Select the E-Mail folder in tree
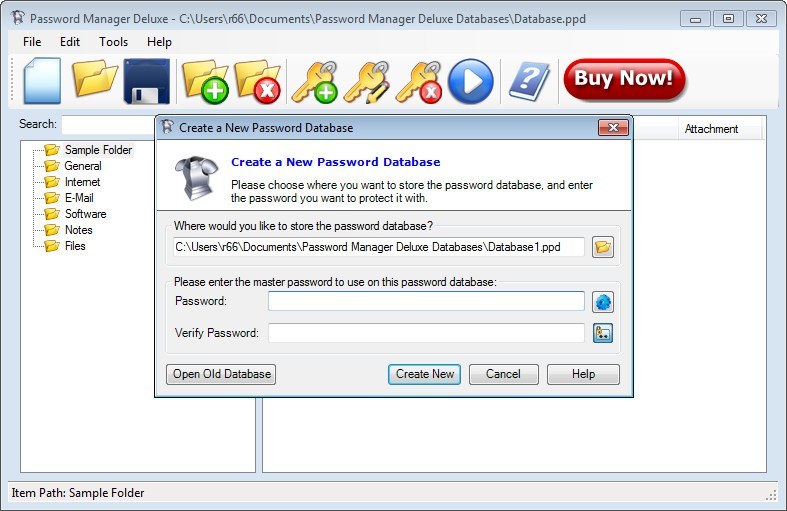The width and height of the screenshot is (787, 511). 79,198
